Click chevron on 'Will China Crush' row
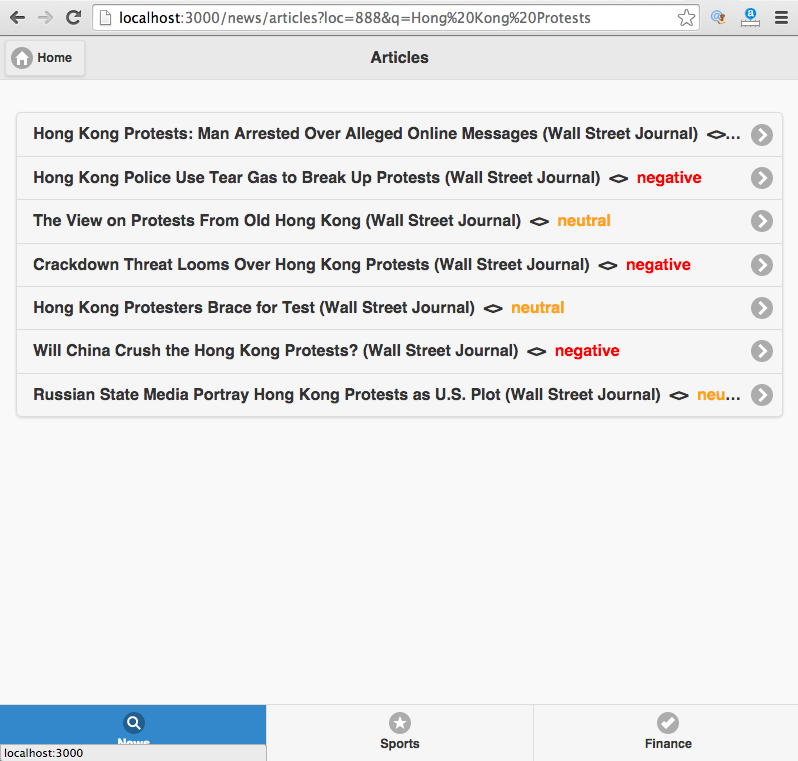This screenshot has width=798, height=761. tap(762, 351)
